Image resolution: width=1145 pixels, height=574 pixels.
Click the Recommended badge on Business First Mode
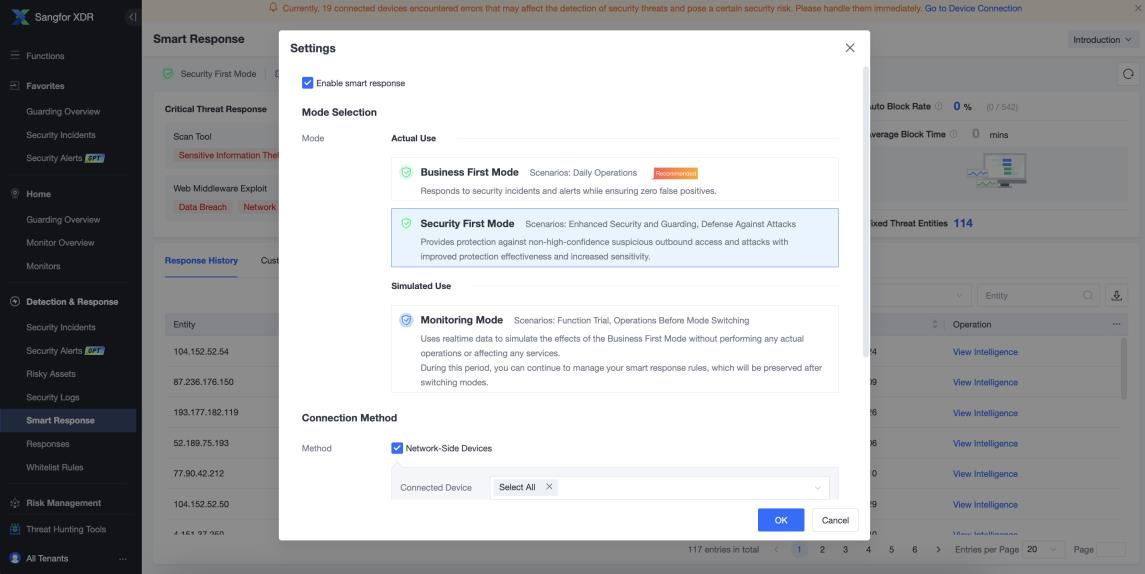[x=675, y=173]
